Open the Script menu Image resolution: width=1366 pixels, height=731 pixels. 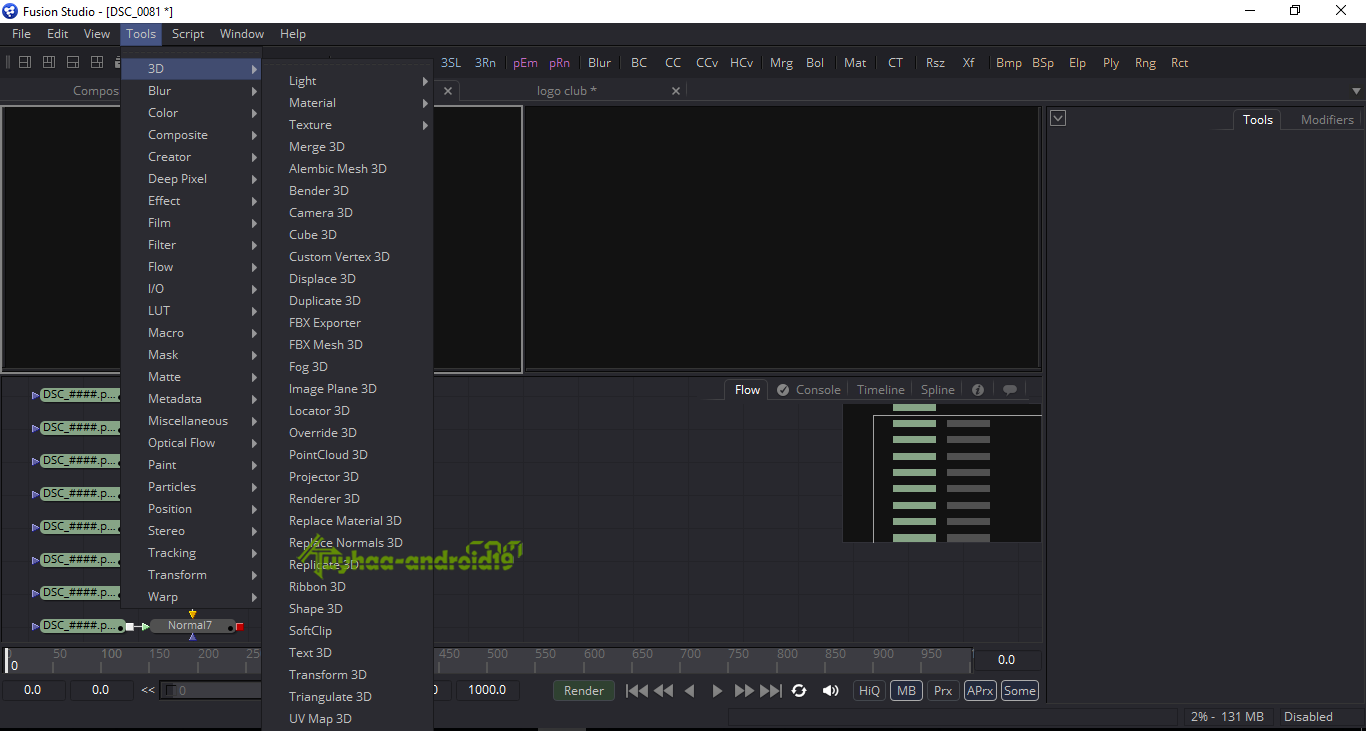coord(188,34)
